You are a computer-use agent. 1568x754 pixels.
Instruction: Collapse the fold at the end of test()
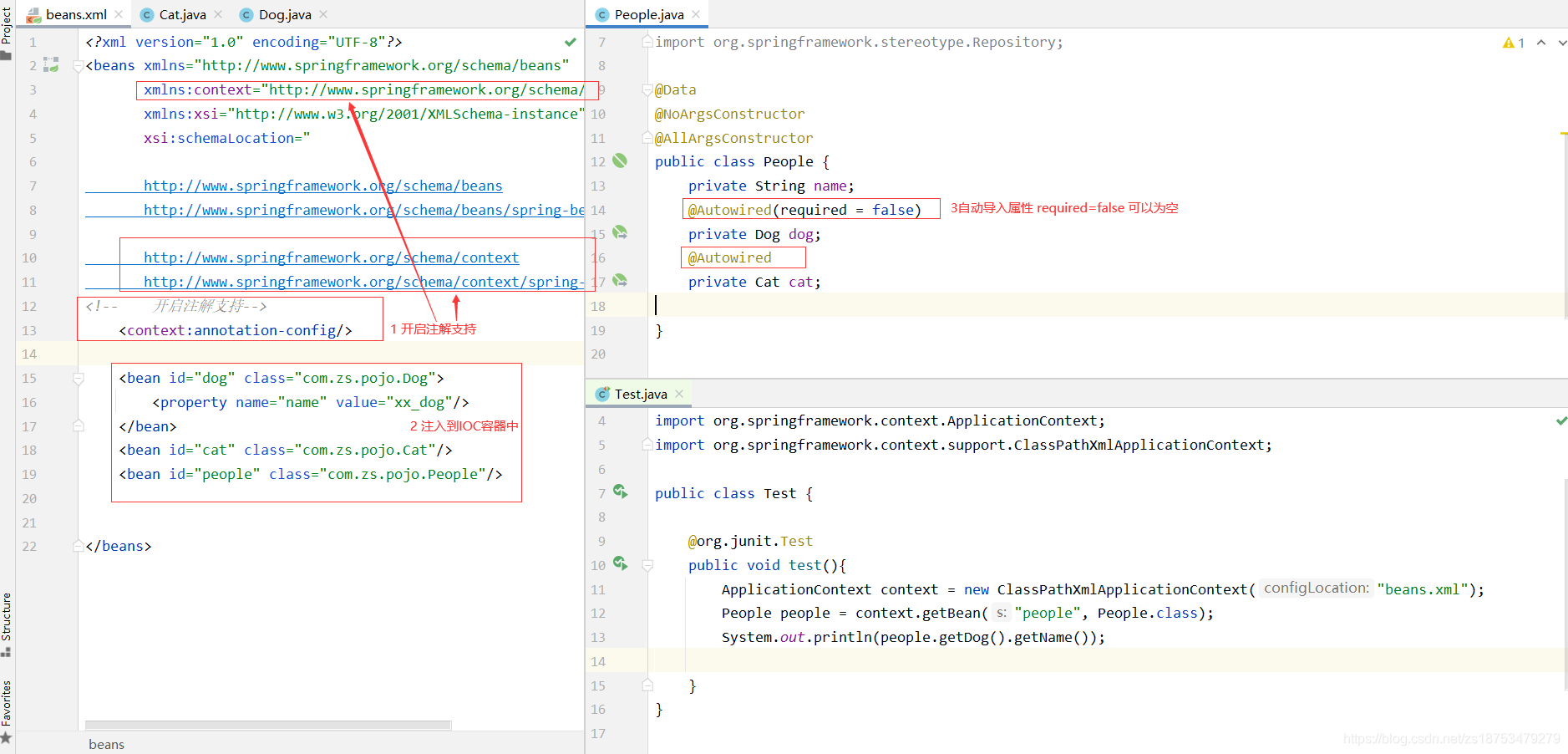(x=647, y=685)
